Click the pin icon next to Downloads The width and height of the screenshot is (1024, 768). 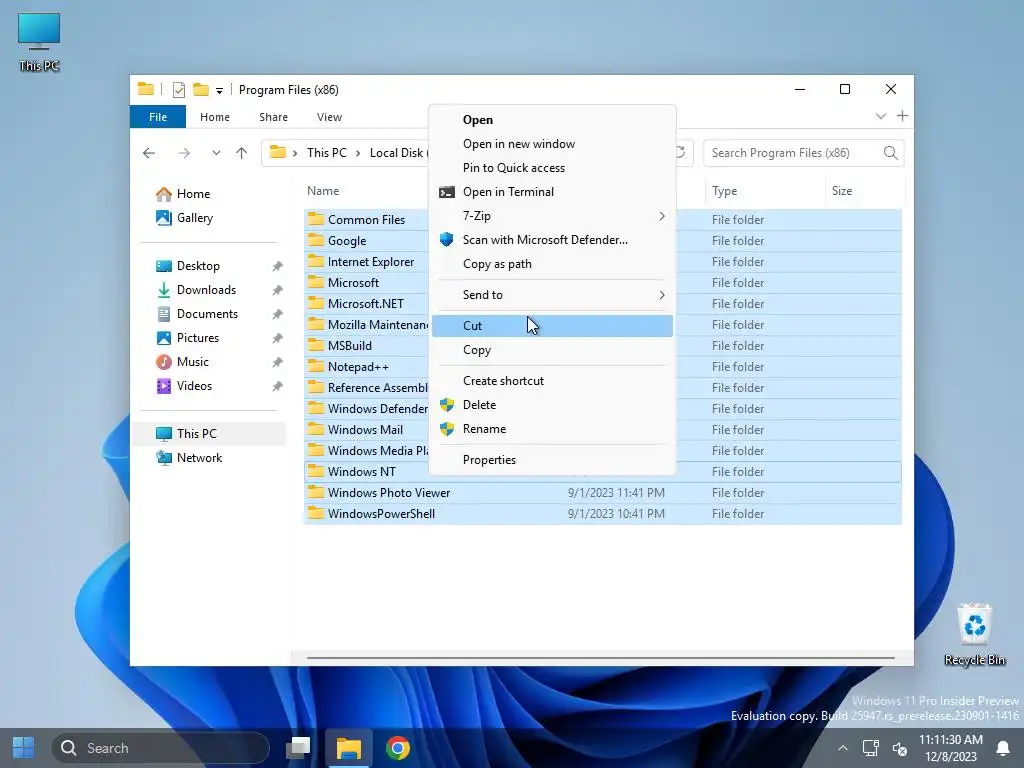pyautogui.click(x=278, y=291)
